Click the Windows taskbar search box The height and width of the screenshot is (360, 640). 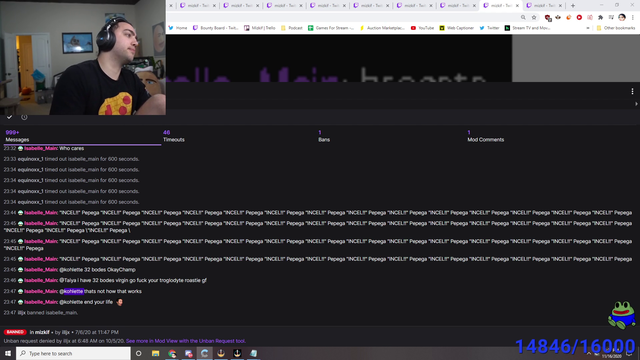(x=73, y=353)
